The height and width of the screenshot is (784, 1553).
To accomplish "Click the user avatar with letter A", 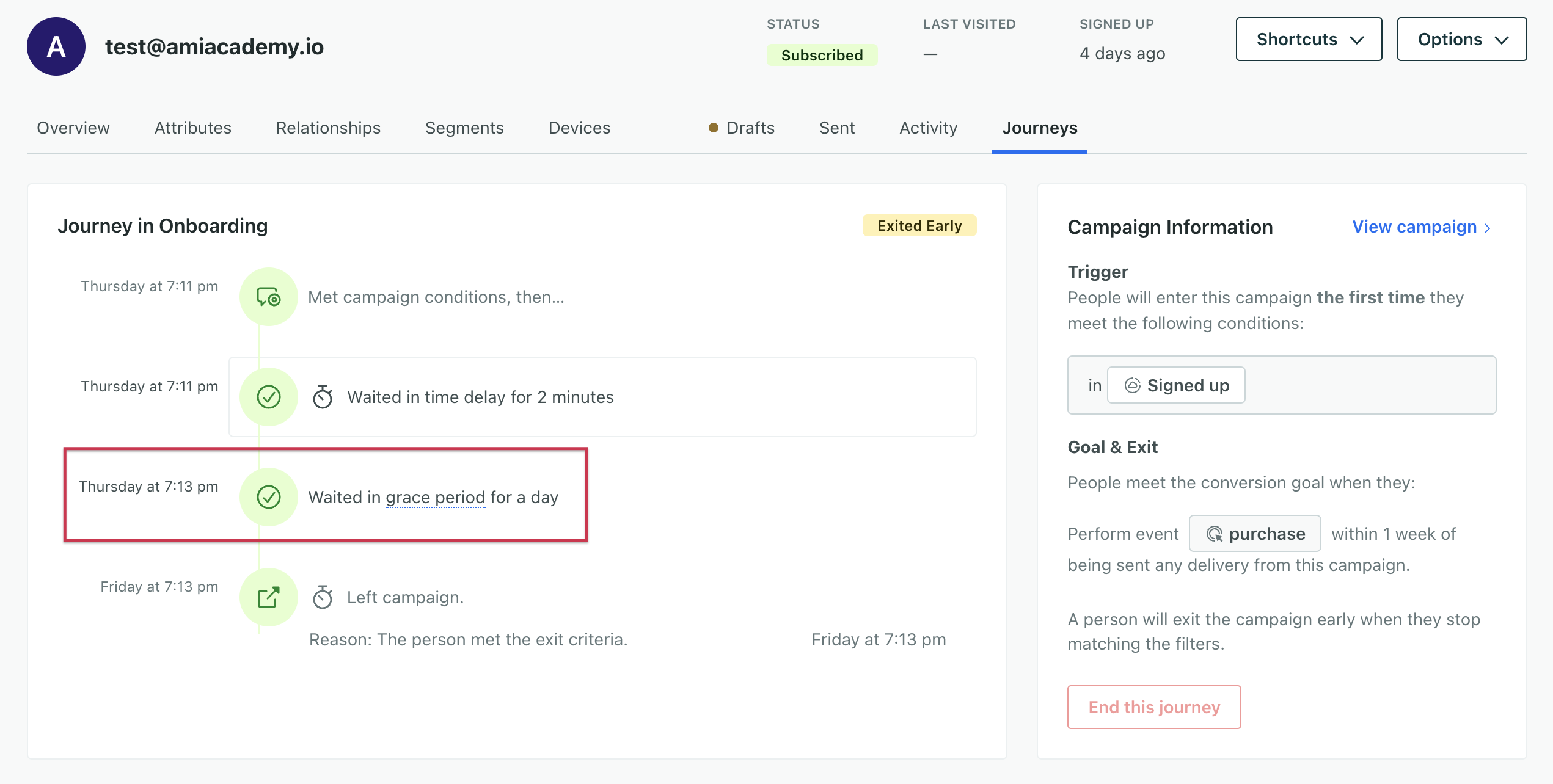I will pyautogui.click(x=56, y=46).
